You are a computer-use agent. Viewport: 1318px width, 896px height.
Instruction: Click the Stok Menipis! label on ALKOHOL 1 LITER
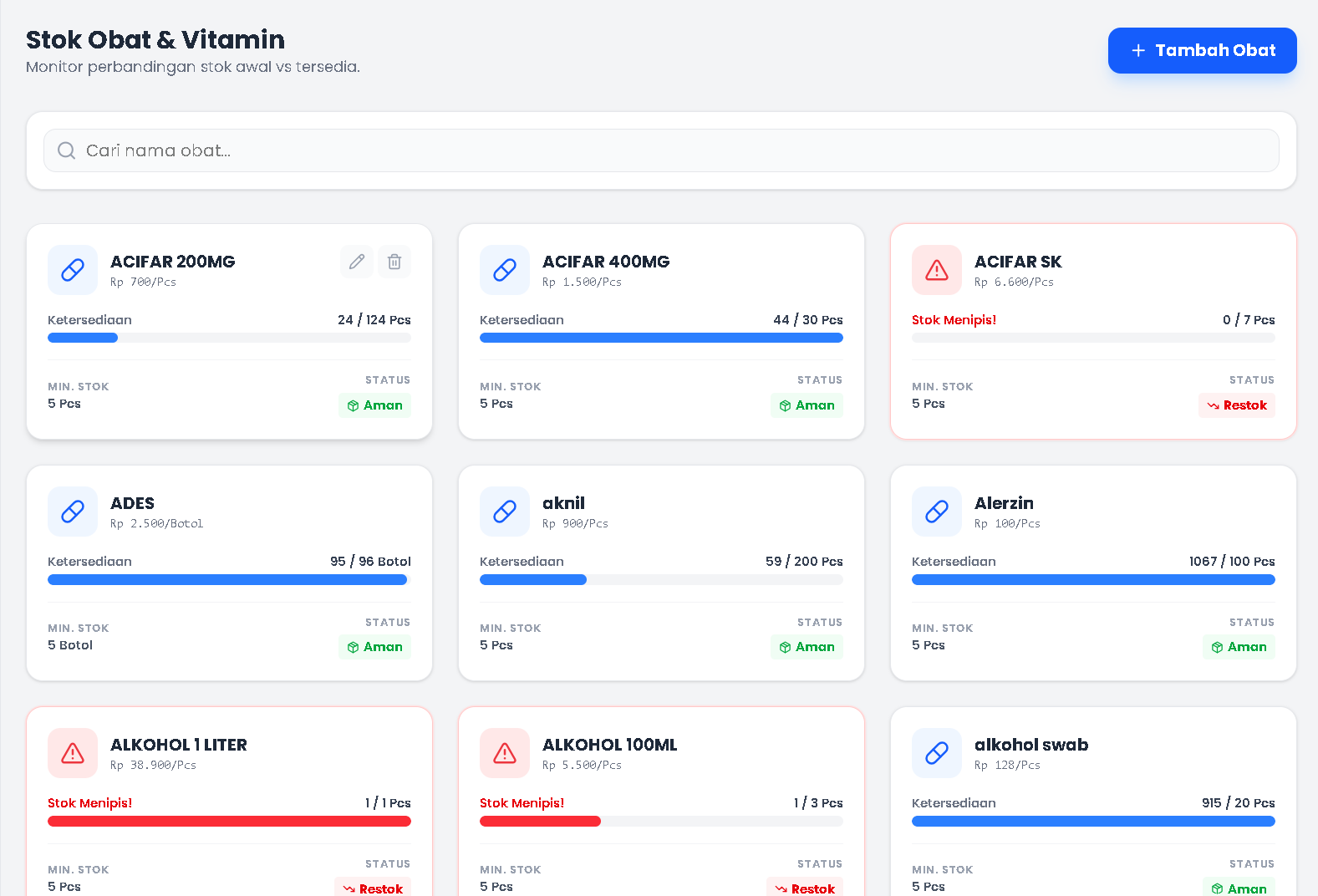point(89,803)
